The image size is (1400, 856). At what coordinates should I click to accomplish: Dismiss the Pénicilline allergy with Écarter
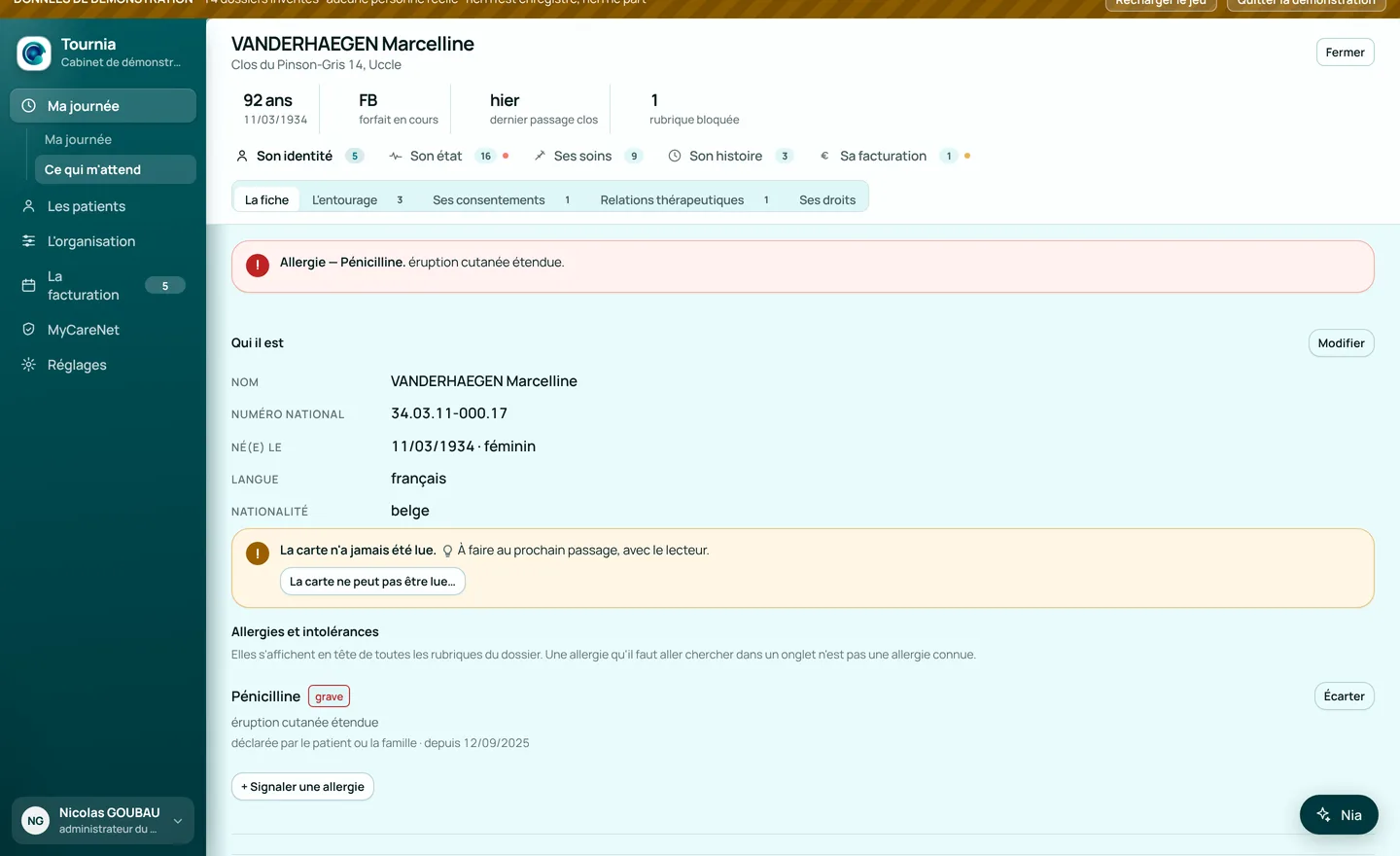(x=1344, y=696)
